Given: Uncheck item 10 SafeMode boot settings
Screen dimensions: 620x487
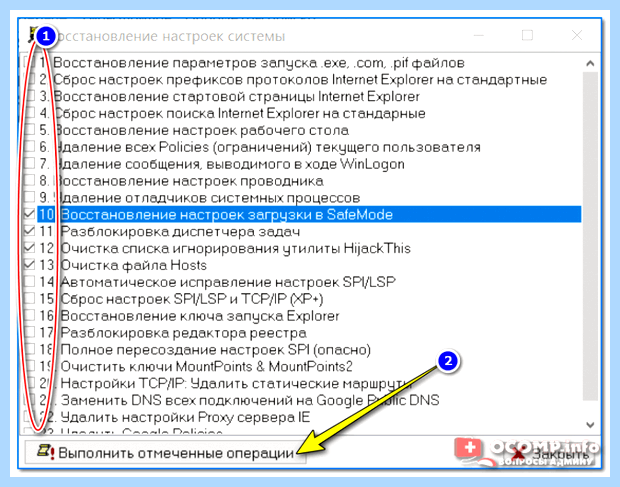Looking at the screenshot, I should click(x=29, y=214).
